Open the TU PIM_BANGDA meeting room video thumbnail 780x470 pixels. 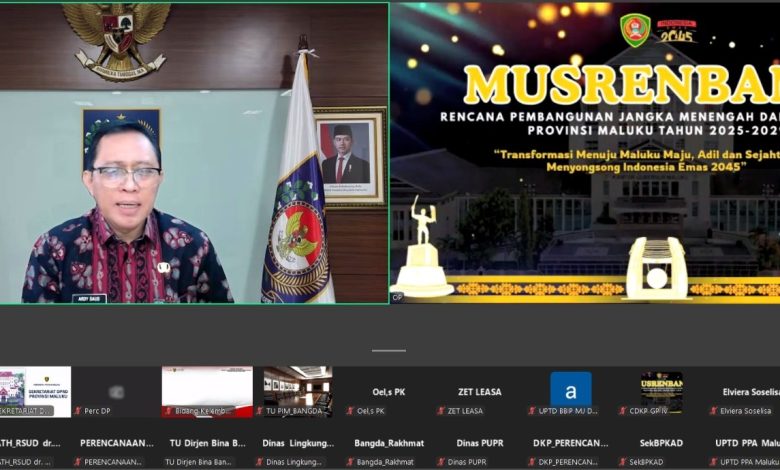point(297,388)
